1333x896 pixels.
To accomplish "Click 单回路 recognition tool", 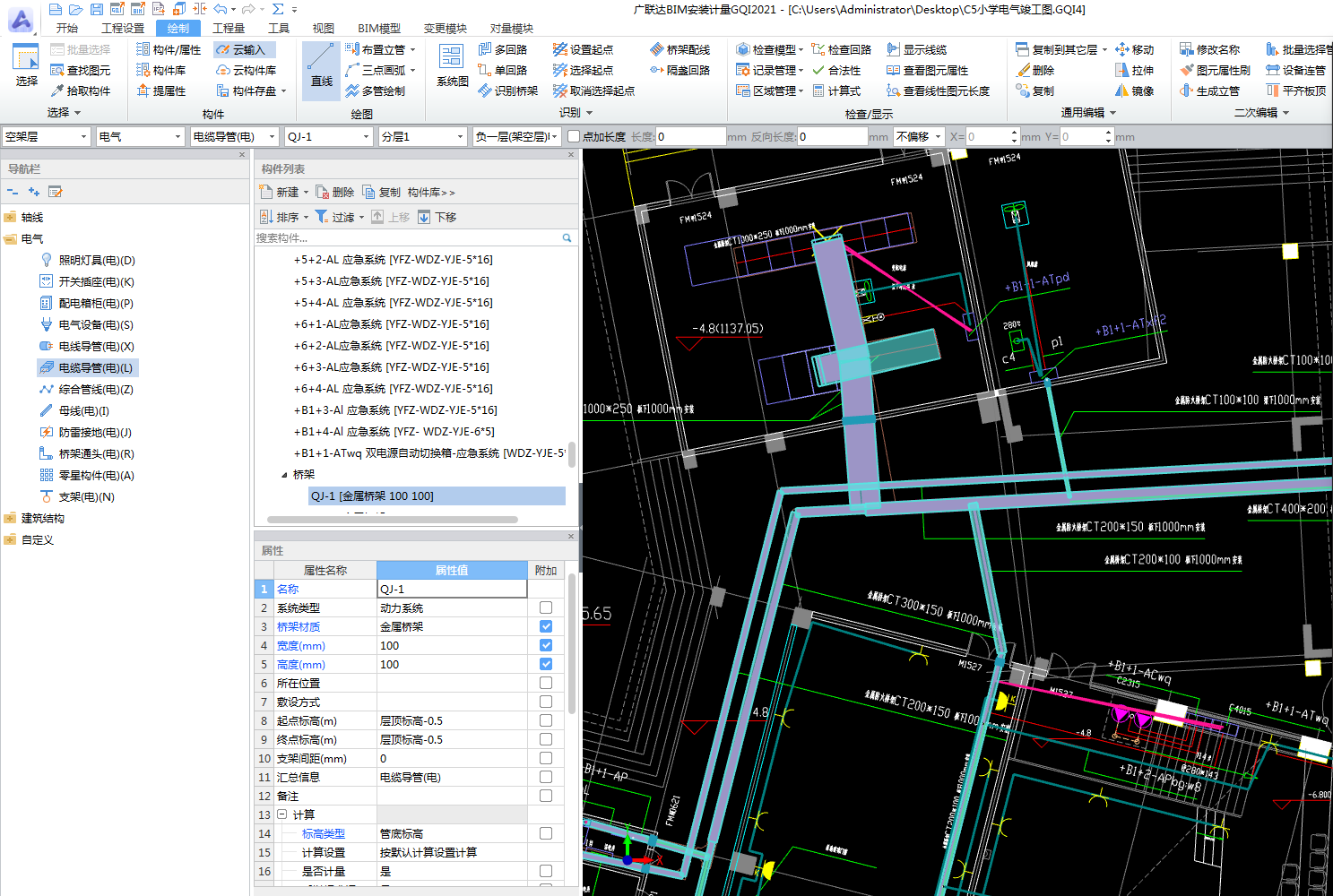I will pyautogui.click(x=502, y=70).
